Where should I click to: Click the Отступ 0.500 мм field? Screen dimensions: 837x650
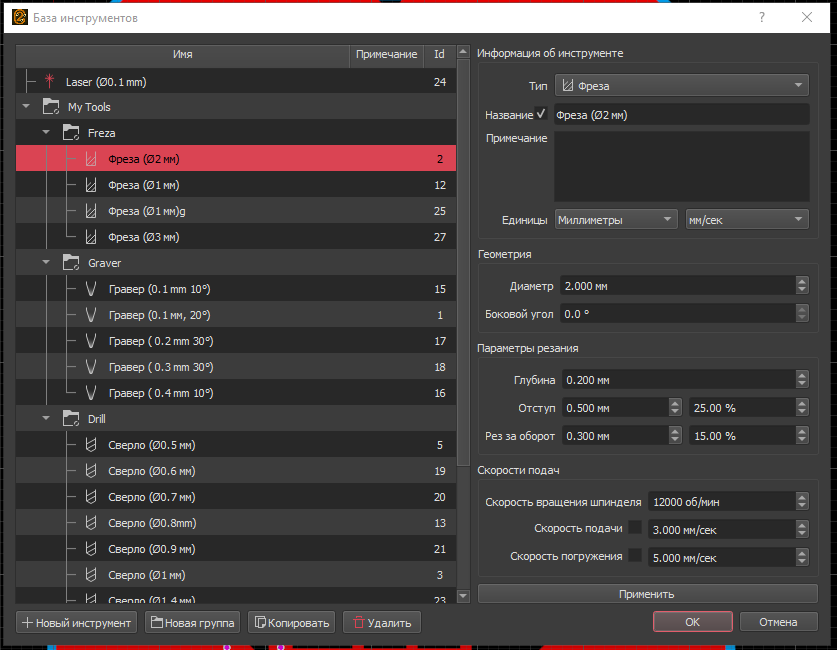[615, 408]
